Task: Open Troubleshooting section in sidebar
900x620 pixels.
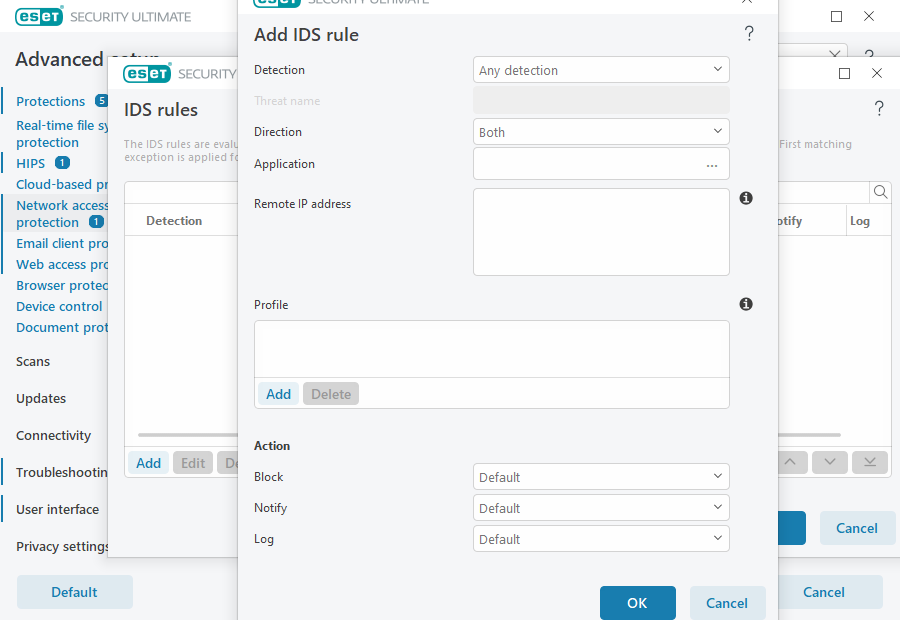Action: pos(61,472)
